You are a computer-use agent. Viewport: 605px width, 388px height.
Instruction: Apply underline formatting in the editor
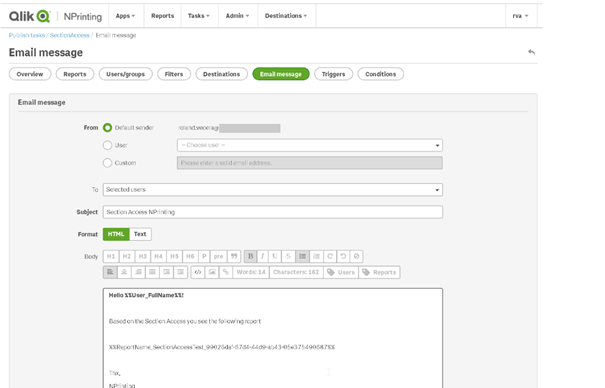[275, 256]
